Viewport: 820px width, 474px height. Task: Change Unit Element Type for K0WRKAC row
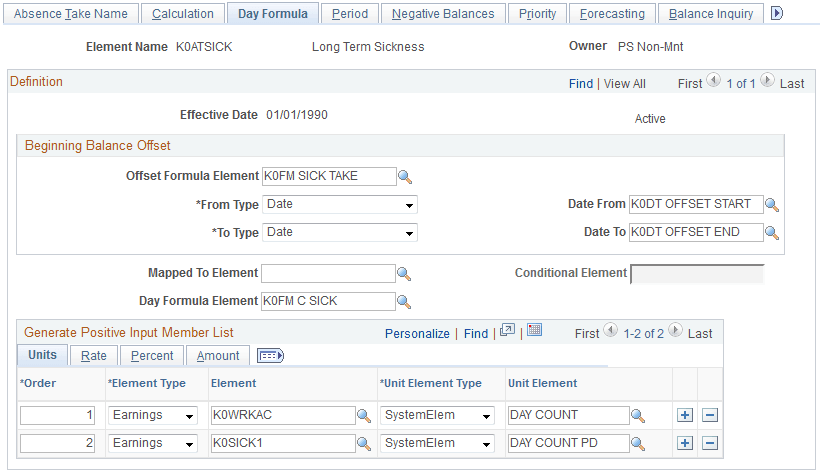[438, 415]
